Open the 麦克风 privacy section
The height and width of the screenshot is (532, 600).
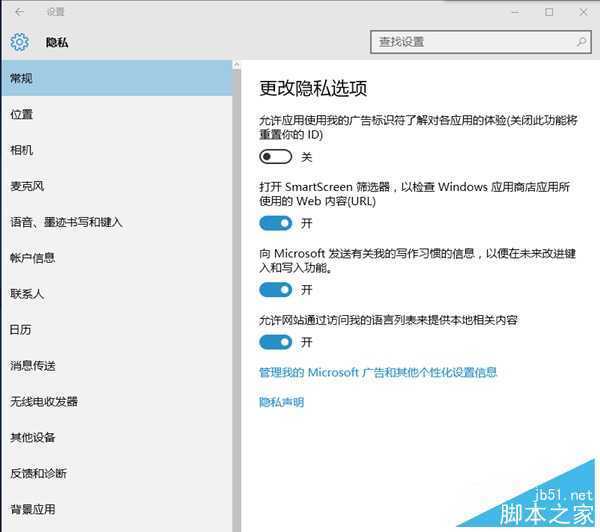coord(117,186)
